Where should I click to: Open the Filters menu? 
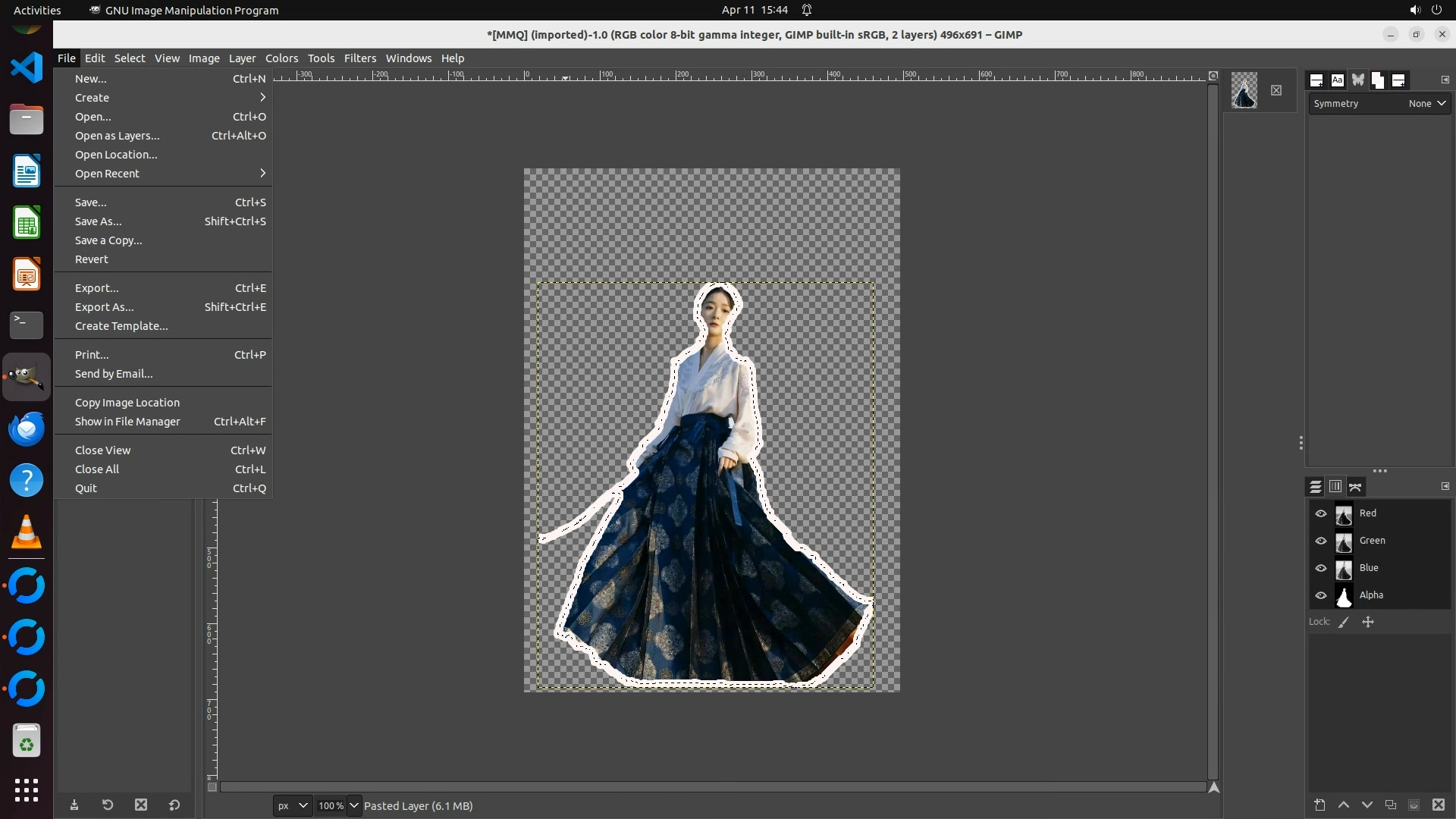[359, 58]
